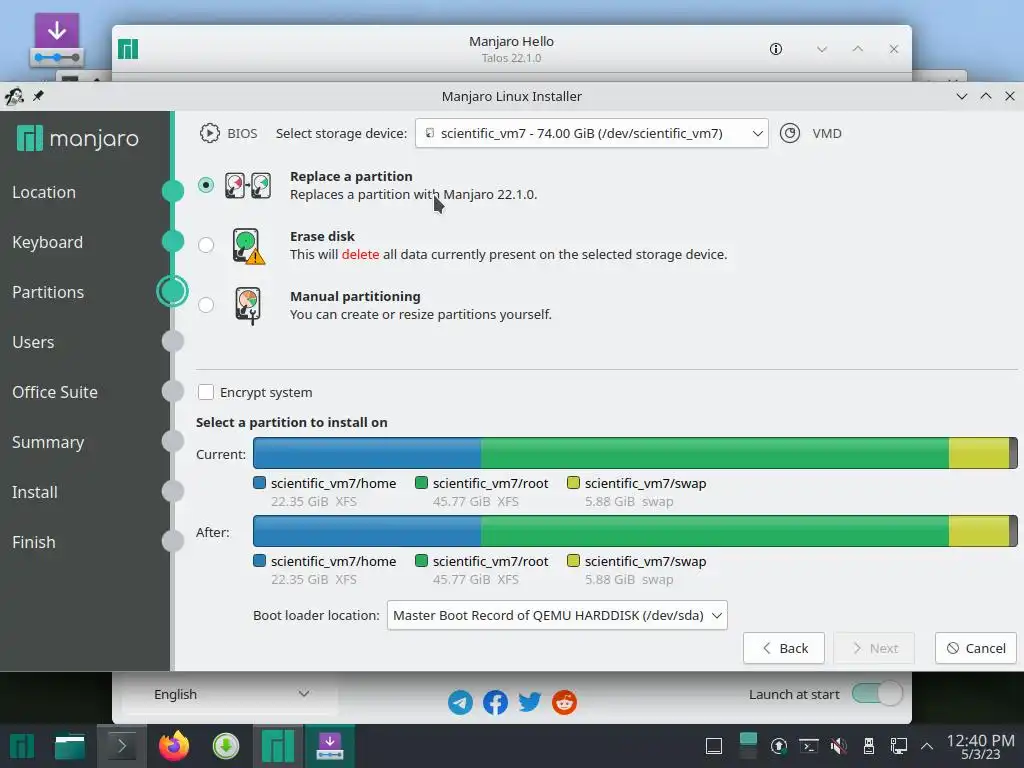Click scientific_vm7/swap legend under After
Screen dimensions: 1024x768
(x=637, y=561)
